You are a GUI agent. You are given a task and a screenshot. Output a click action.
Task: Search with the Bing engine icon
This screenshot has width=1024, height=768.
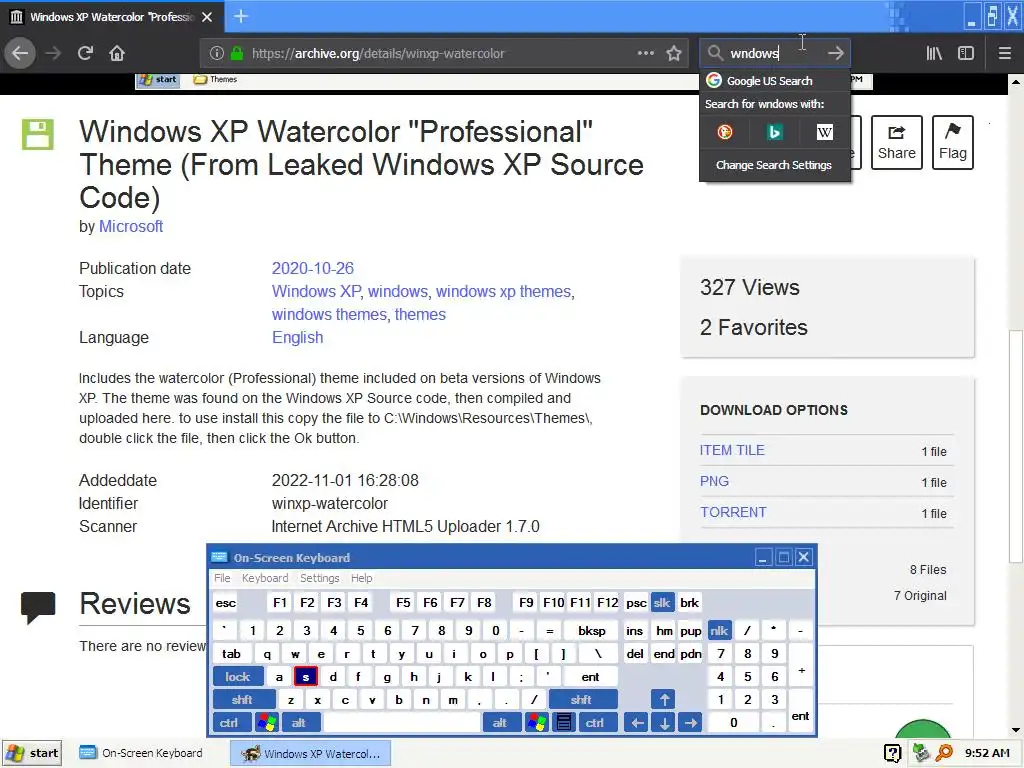pyautogui.click(x=775, y=133)
